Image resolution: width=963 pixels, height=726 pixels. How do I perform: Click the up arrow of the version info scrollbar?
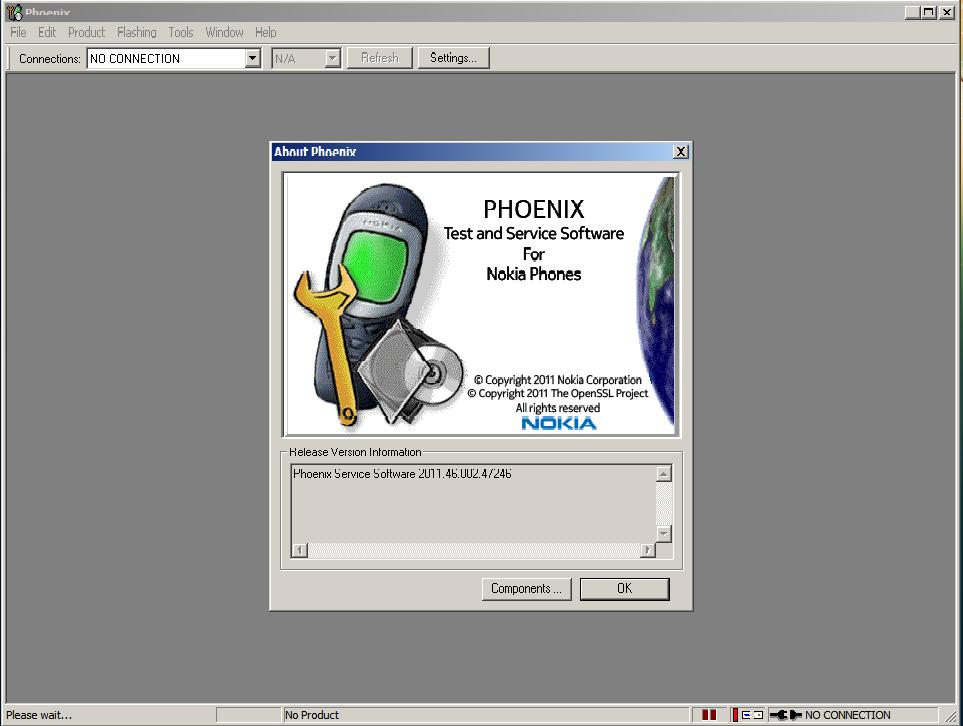pos(663,474)
